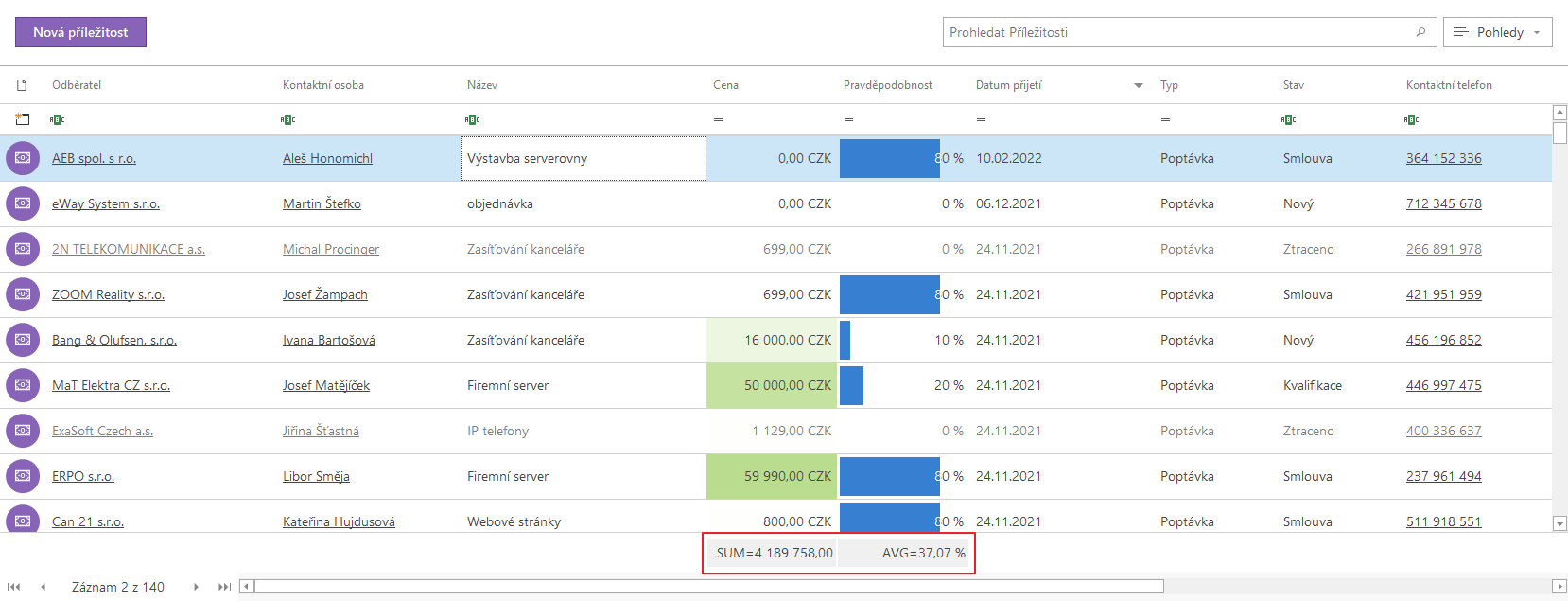This screenshot has width=1568, height=601.
Task: Go to first record
Action: 14,587
